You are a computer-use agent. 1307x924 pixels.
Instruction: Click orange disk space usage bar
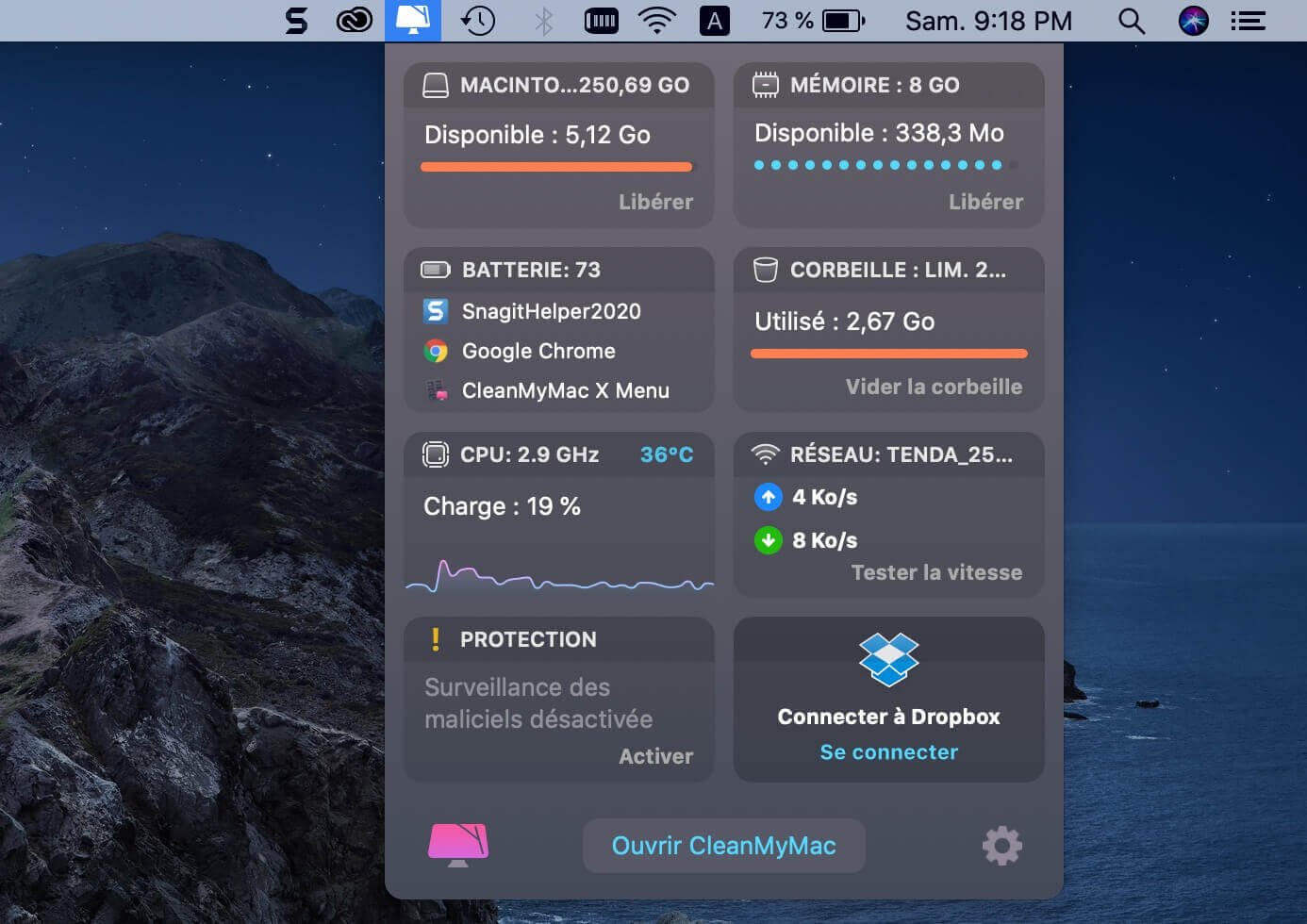coord(556,167)
